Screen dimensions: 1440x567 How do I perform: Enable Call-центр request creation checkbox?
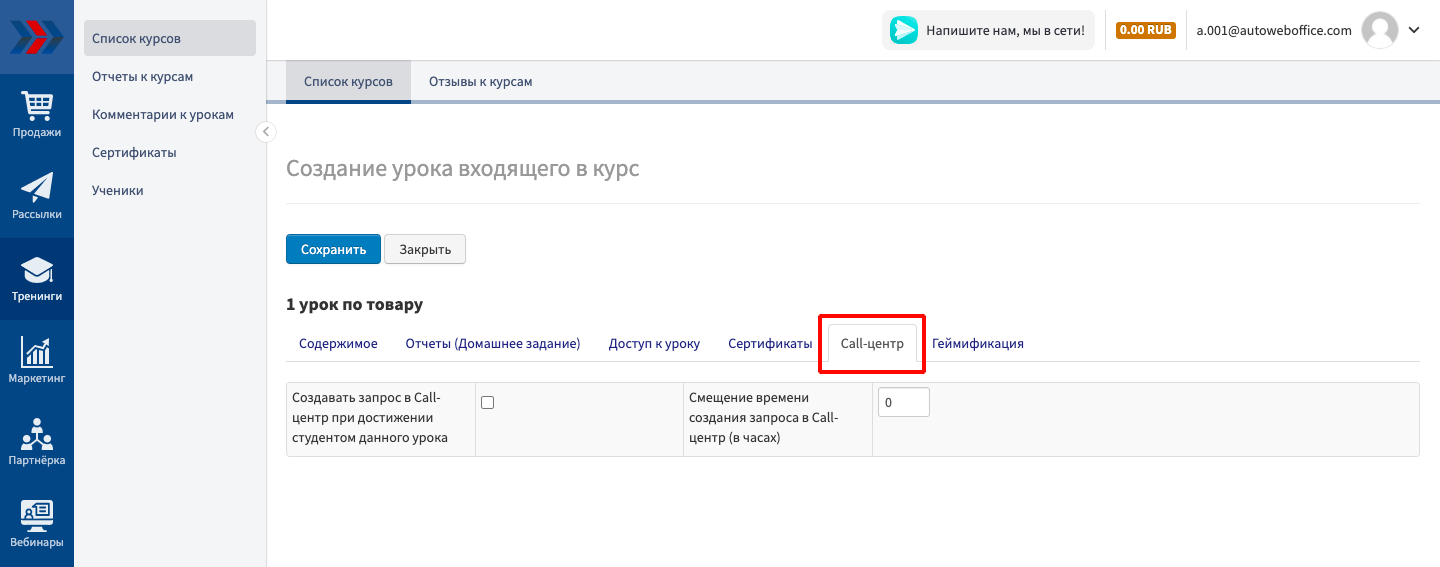[x=488, y=402]
